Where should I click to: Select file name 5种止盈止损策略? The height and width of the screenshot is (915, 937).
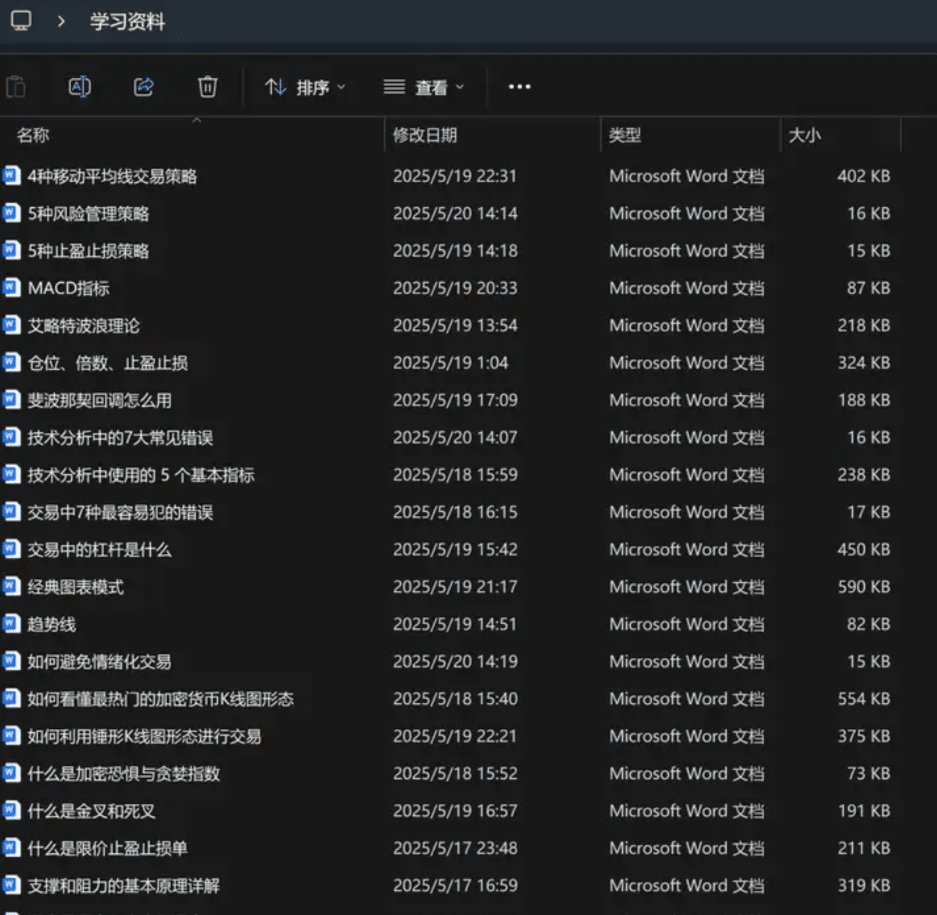[x=88, y=251]
